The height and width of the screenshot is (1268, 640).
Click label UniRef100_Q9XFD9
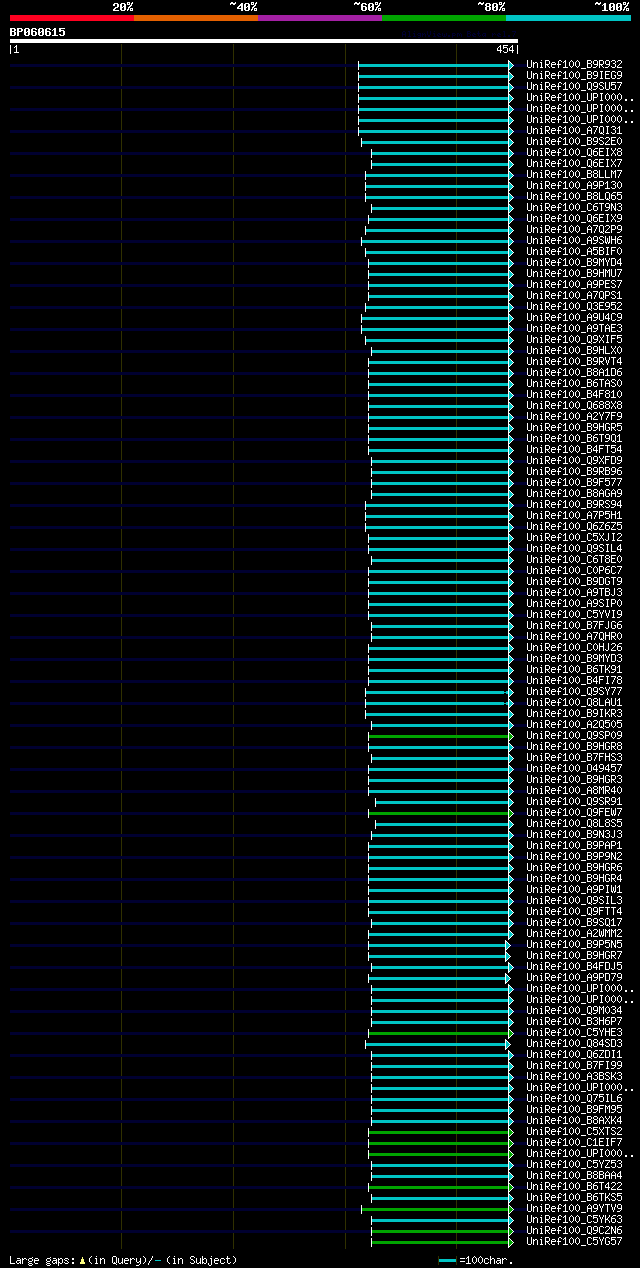pyautogui.click(x=574, y=460)
